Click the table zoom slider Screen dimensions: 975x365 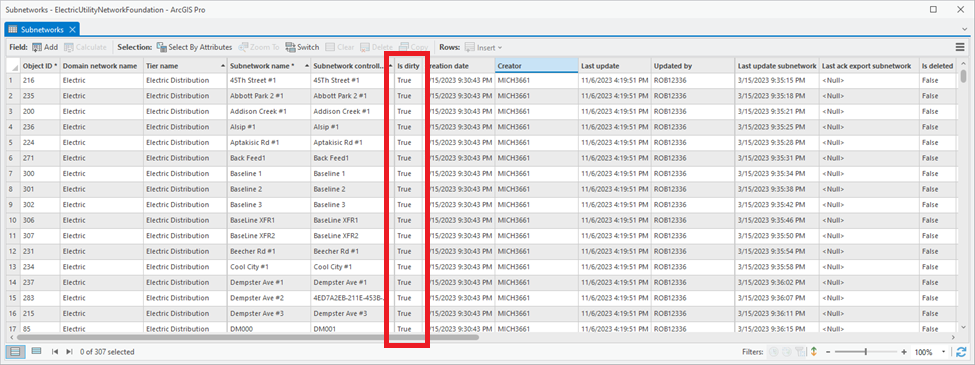pos(866,352)
